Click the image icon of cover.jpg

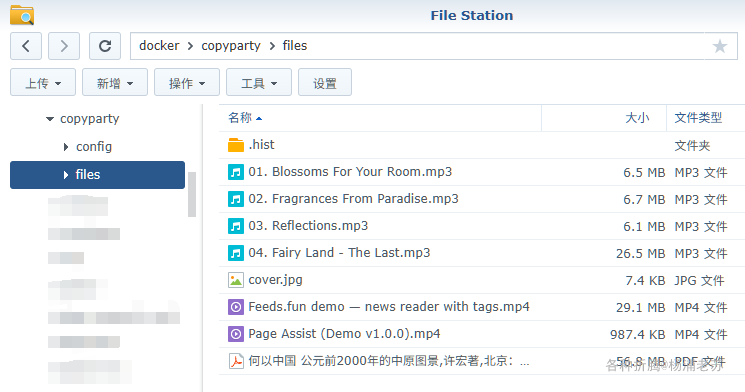tap(236, 280)
